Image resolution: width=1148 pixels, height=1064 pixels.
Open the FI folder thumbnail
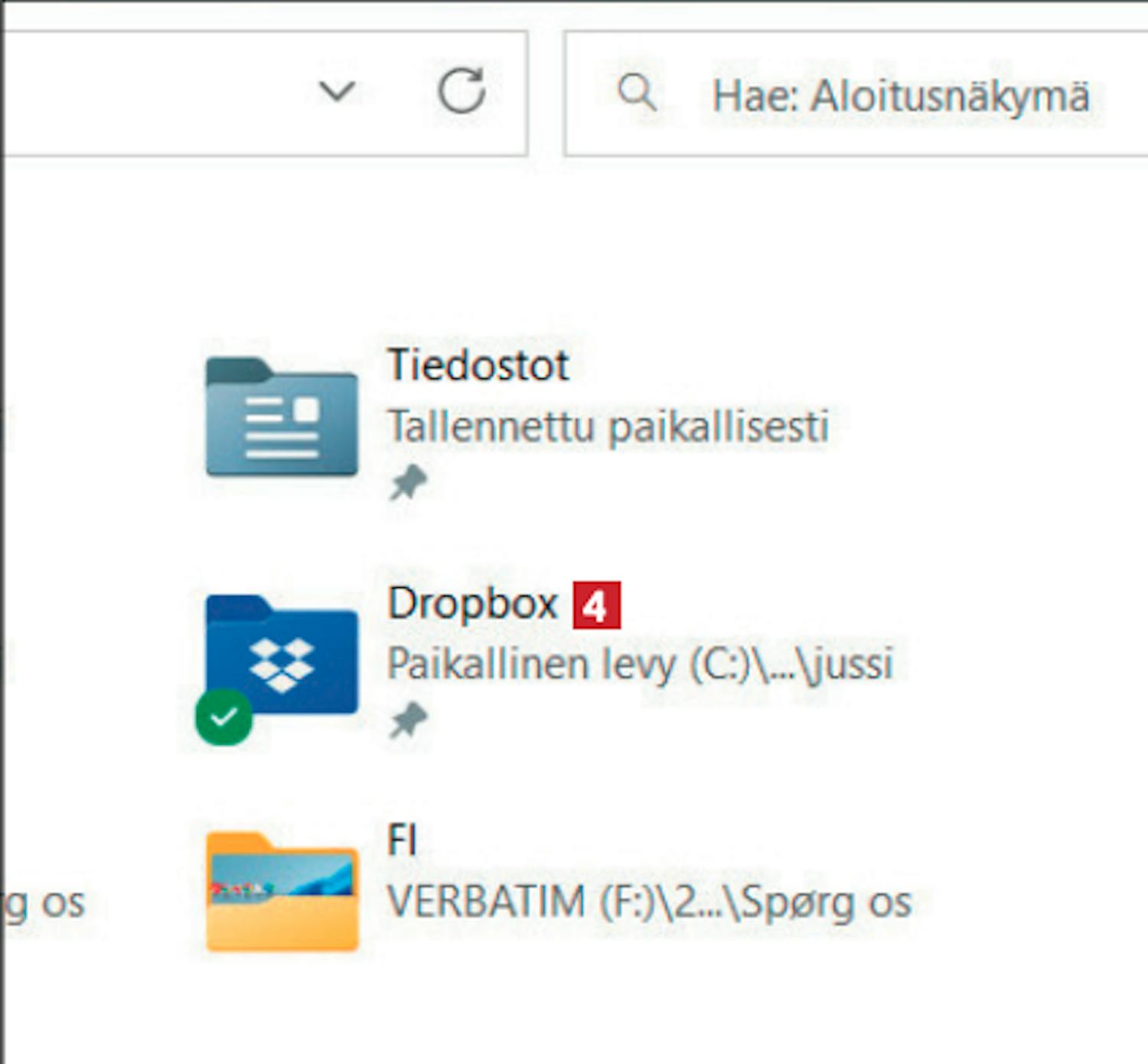(x=282, y=892)
